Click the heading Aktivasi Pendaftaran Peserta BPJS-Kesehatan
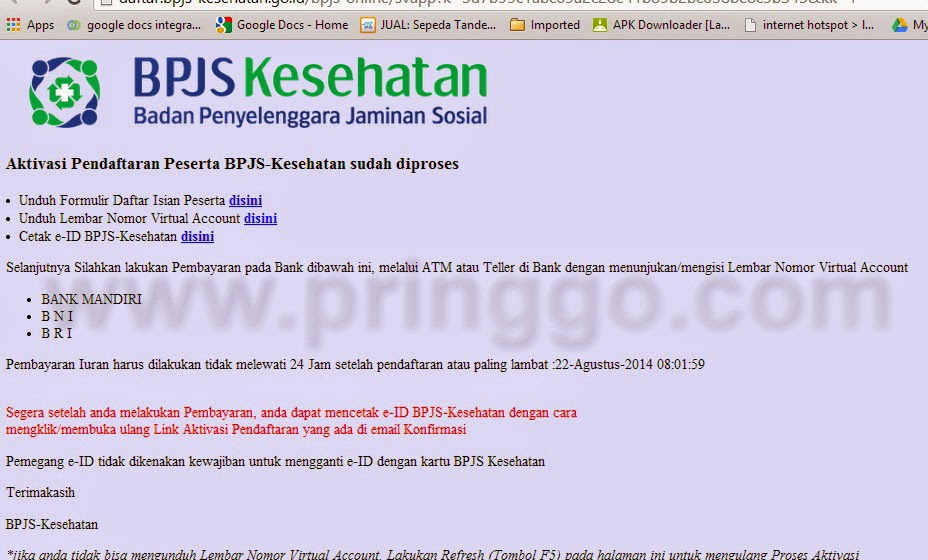The height and width of the screenshot is (560, 928). pos(232,164)
